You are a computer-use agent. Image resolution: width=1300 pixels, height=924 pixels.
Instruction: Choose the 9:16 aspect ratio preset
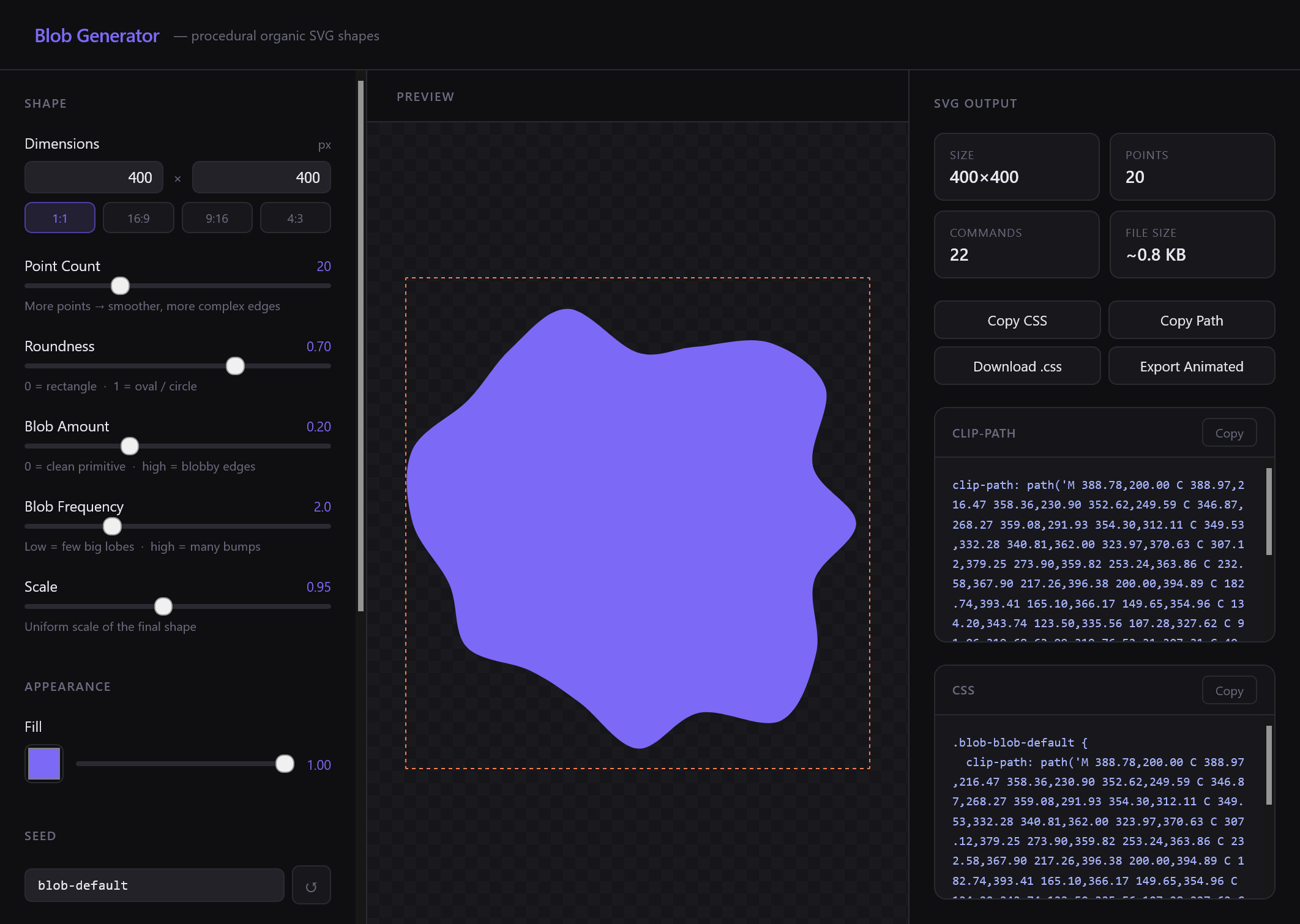217,218
